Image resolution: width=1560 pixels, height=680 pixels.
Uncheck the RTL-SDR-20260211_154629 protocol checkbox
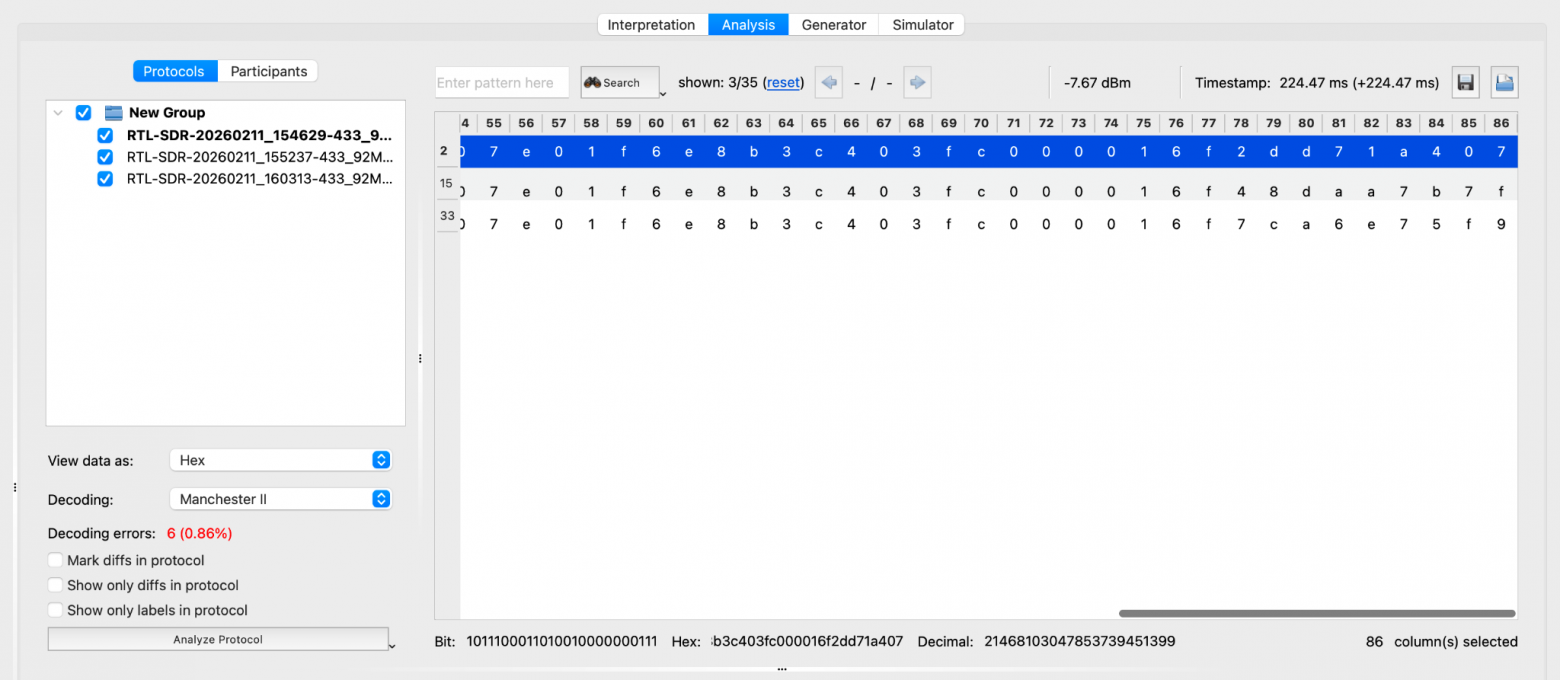click(x=105, y=135)
